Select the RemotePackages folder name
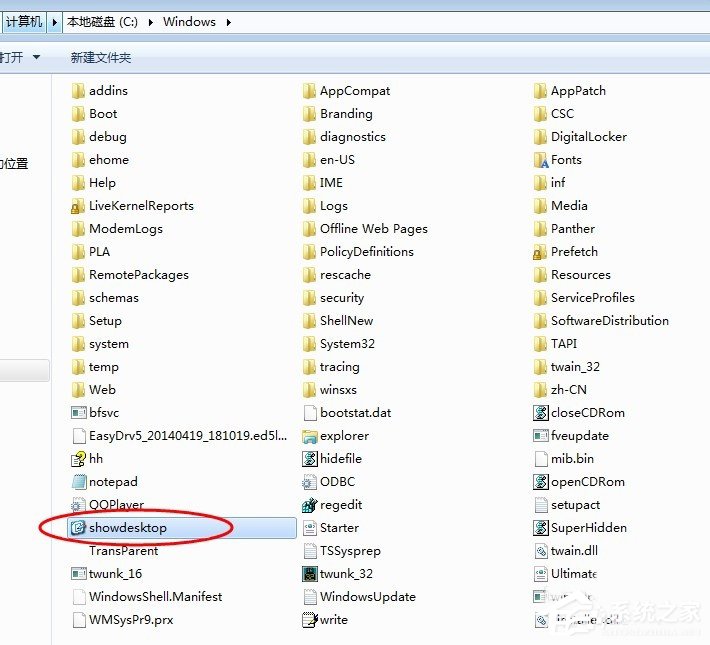This screenshot has height=645, width=710. pos(139,275)
